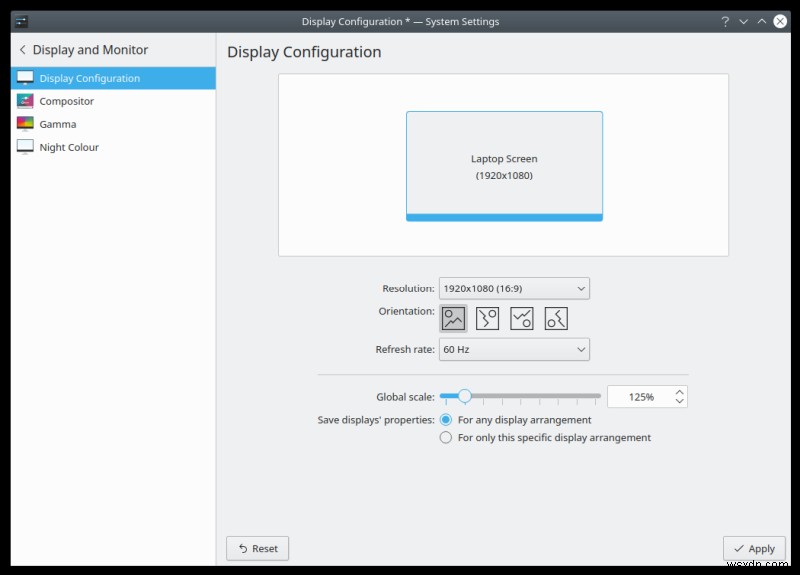
Task: Decrease global scale with the down arrow
Action: 680,401
